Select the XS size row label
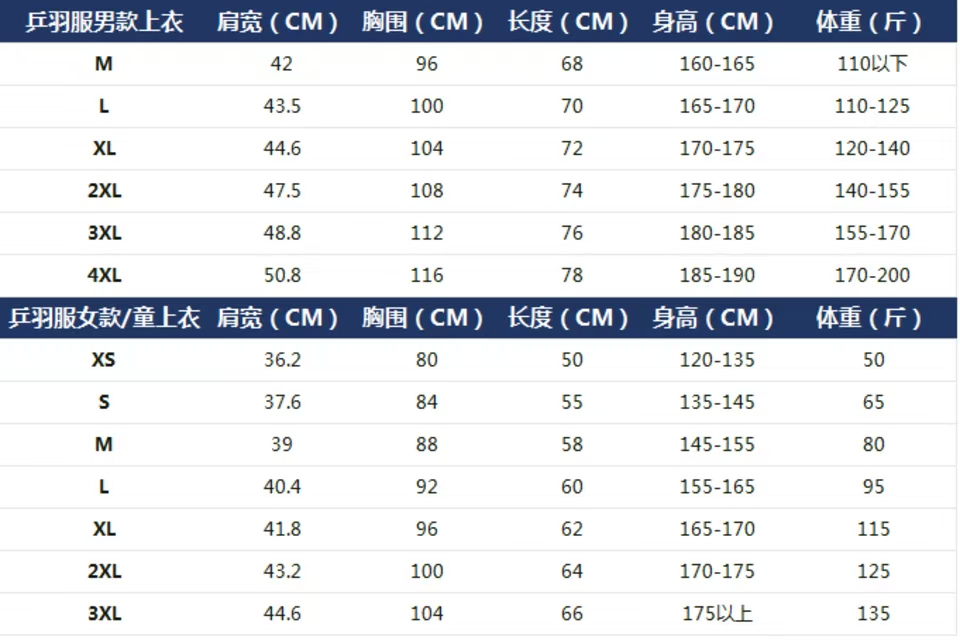The width and height of the screenshot is (960, 640). click(104, 360)
